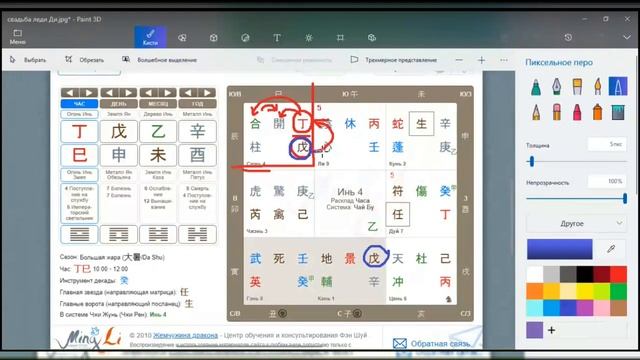Adjust the Непрозрачность opacity slider

click(576, 199)
